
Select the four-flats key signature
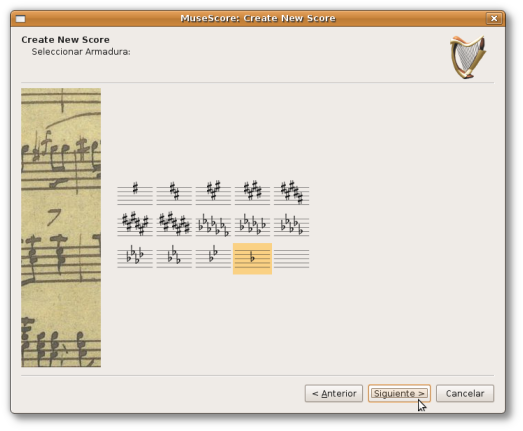click(135, 259)
